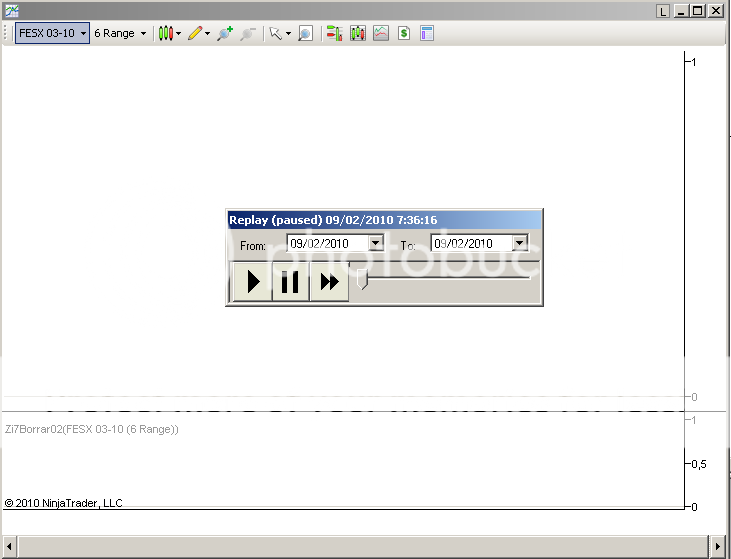
Task: Click the zoom in magnifier icon
Action: pos(224,33)
